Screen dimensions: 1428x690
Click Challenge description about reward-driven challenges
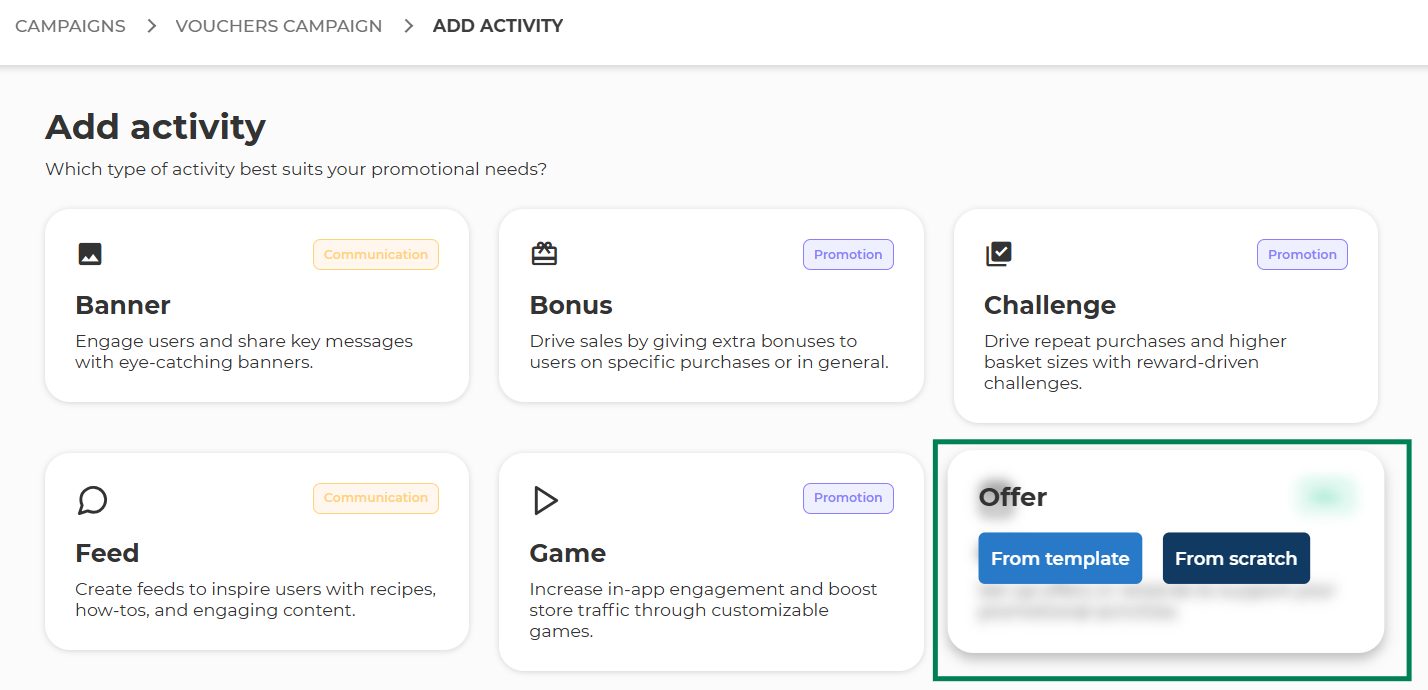[1135, 362]
